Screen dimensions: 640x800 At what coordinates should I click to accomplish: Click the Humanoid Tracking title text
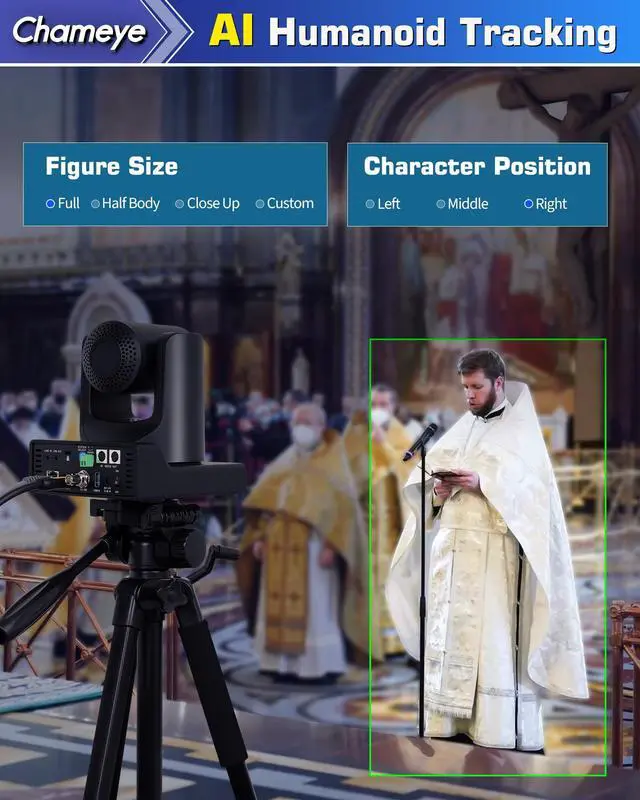[x=442, y=32]
